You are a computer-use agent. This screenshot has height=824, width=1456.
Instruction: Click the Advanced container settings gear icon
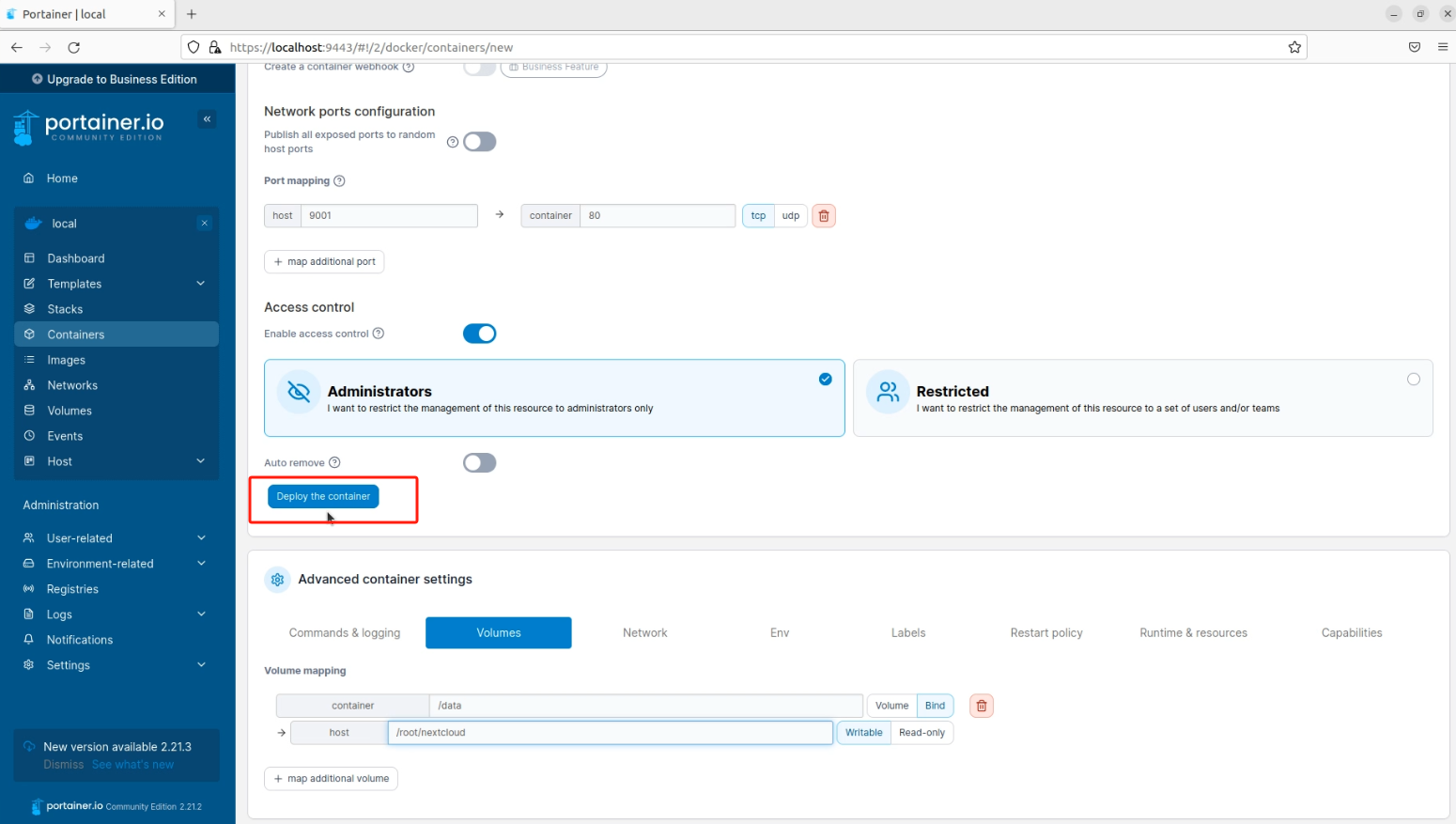[277, 580]
